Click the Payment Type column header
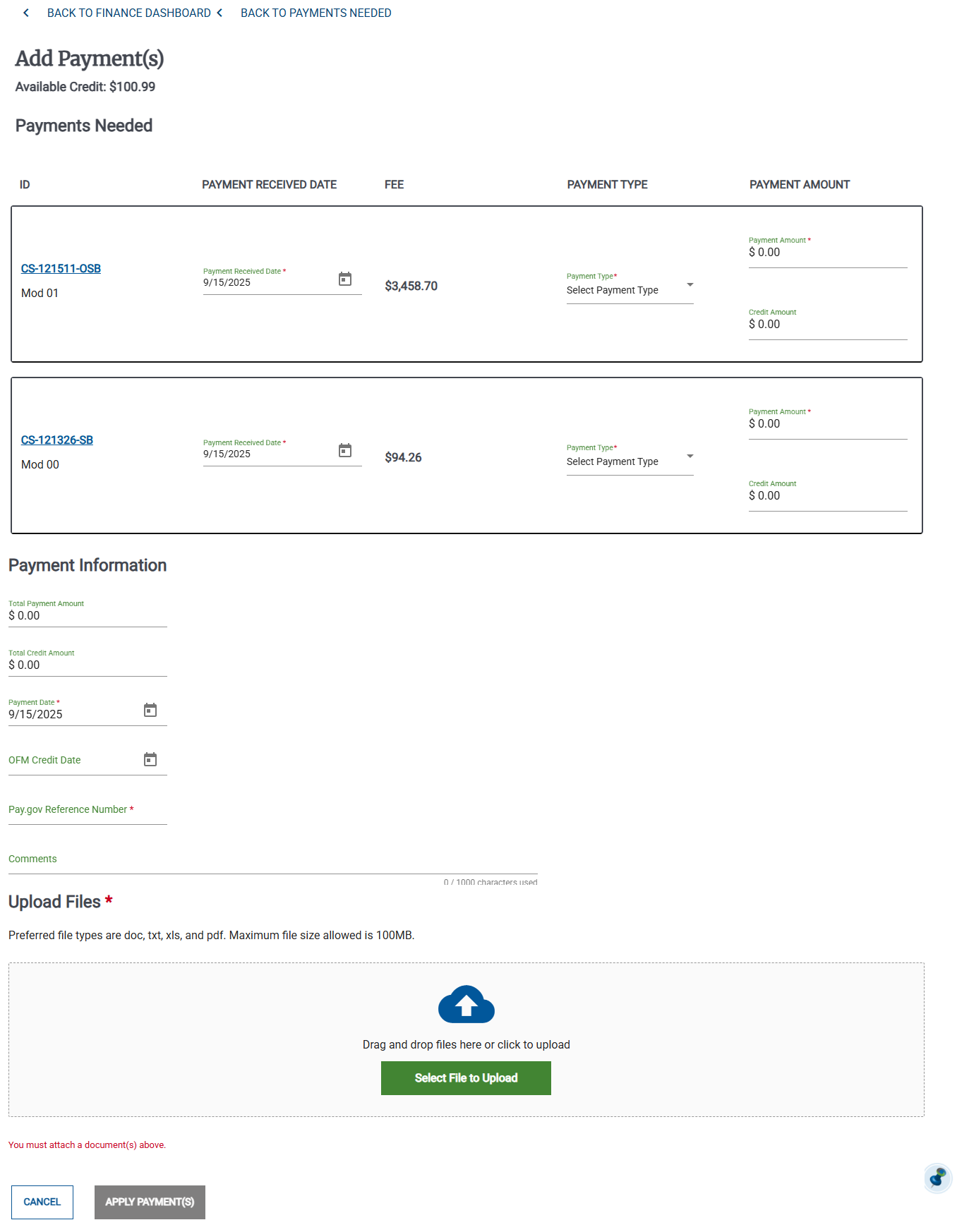 [x=608, y=185]
